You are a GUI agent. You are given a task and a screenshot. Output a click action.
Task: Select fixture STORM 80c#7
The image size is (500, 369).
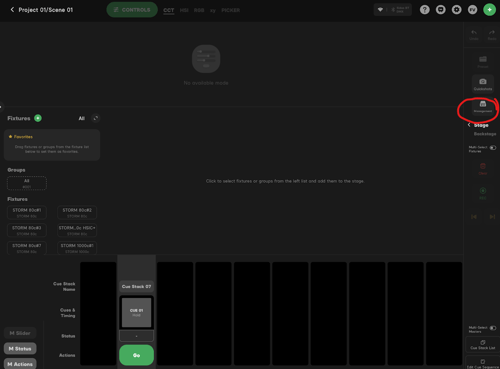[x=27, y=248]
